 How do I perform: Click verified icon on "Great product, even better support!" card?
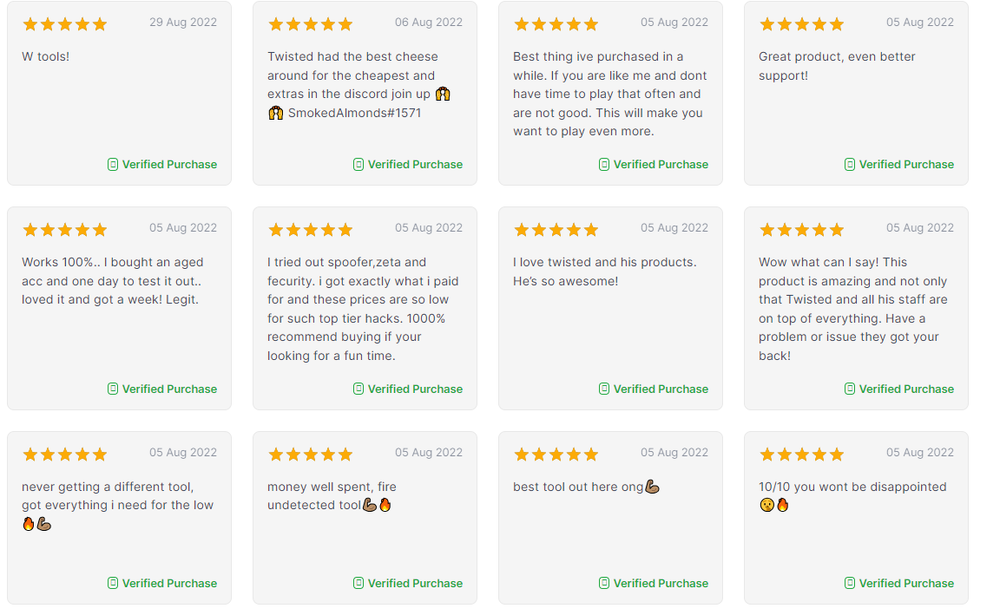point(850,165)
